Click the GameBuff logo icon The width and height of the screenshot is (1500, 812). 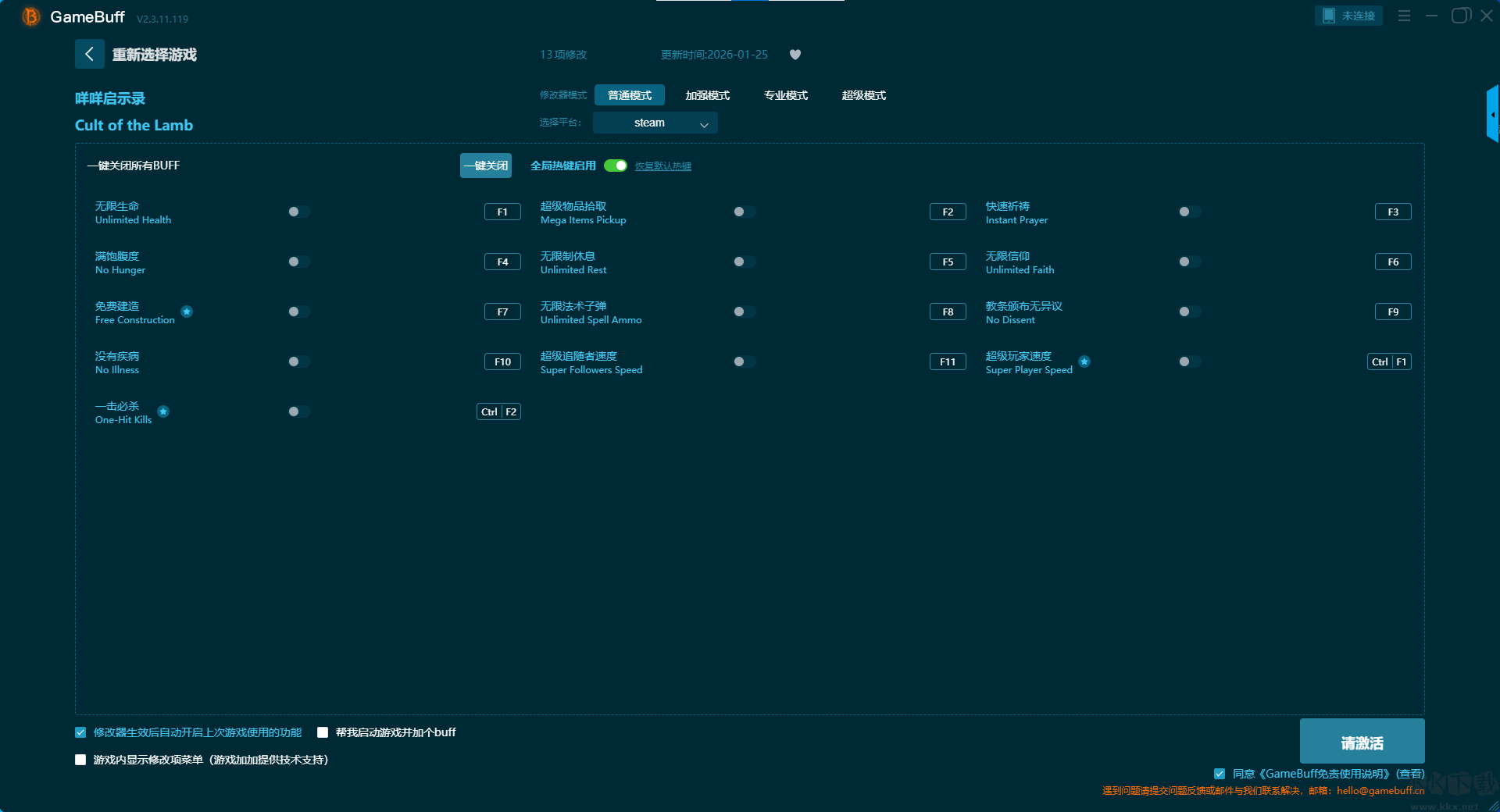30,16
